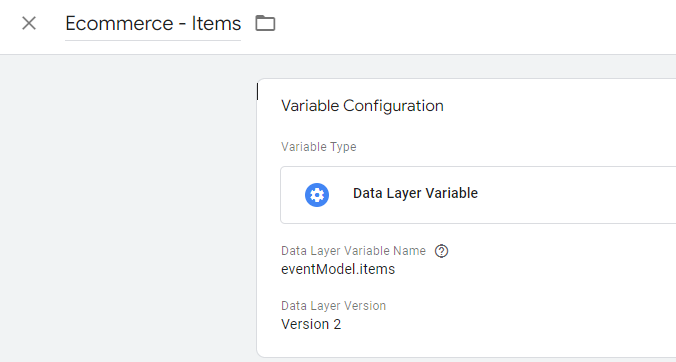Click the word "Ecommerce" in the title

click(119, 23)
